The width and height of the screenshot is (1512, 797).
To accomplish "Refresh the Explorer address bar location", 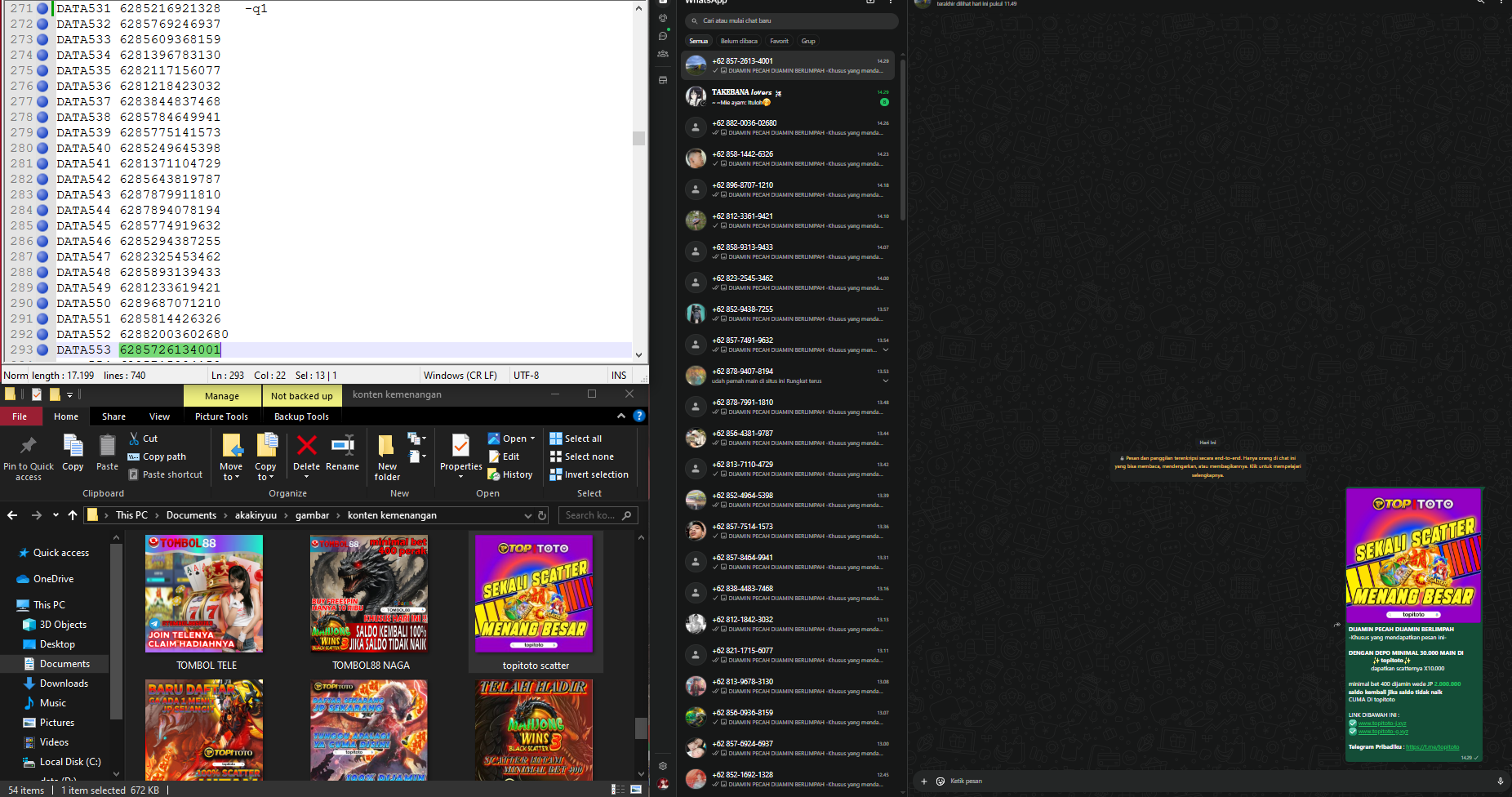I will pos(542,515).
